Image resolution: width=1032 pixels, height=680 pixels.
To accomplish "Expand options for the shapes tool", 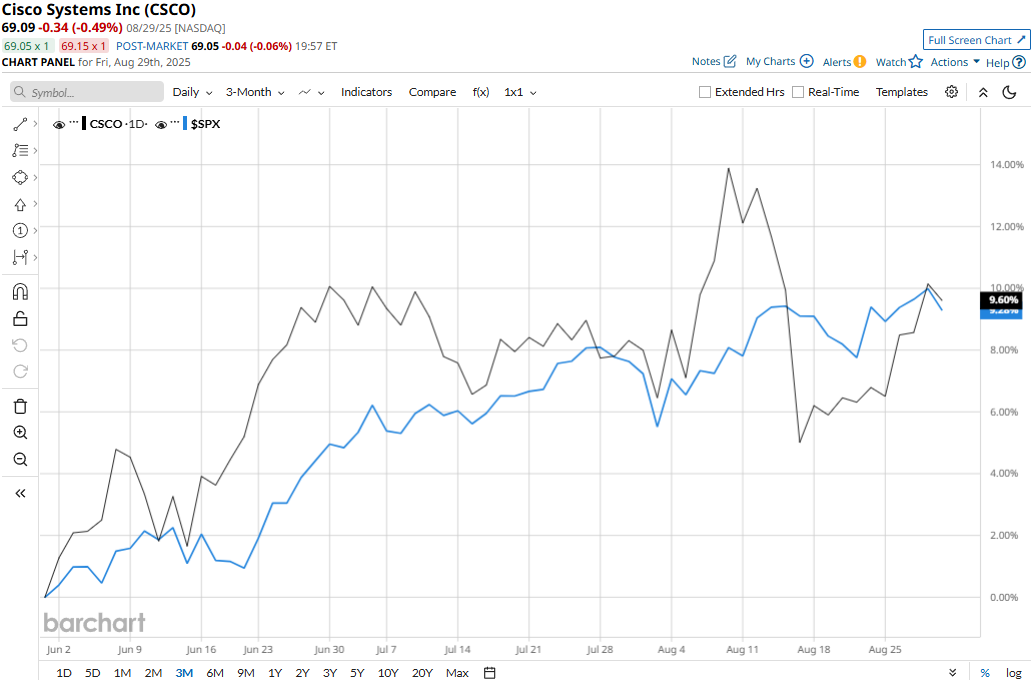I will [35, 178].
